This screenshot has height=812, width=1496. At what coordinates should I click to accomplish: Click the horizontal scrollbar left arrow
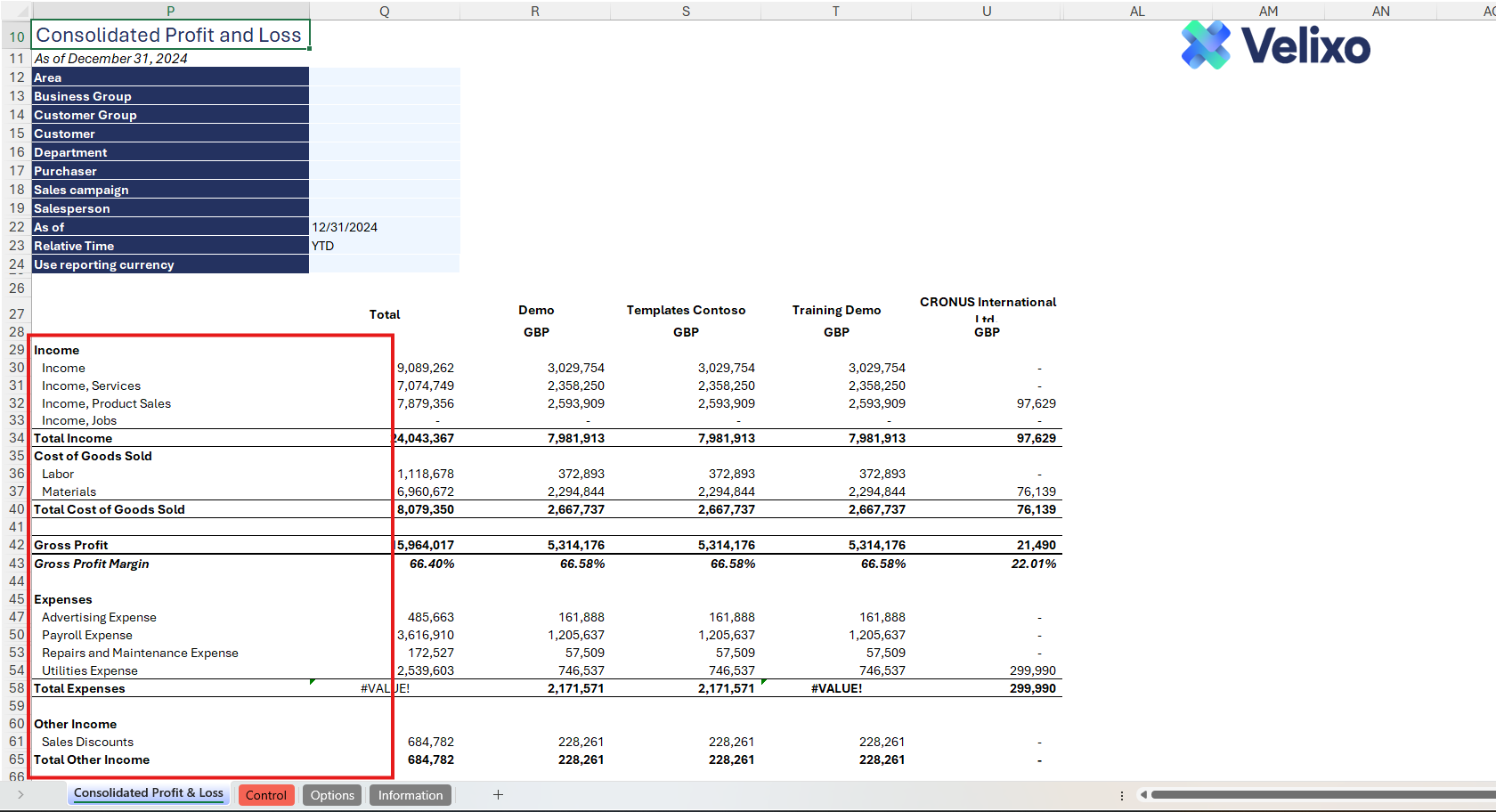click(1143, 794)
